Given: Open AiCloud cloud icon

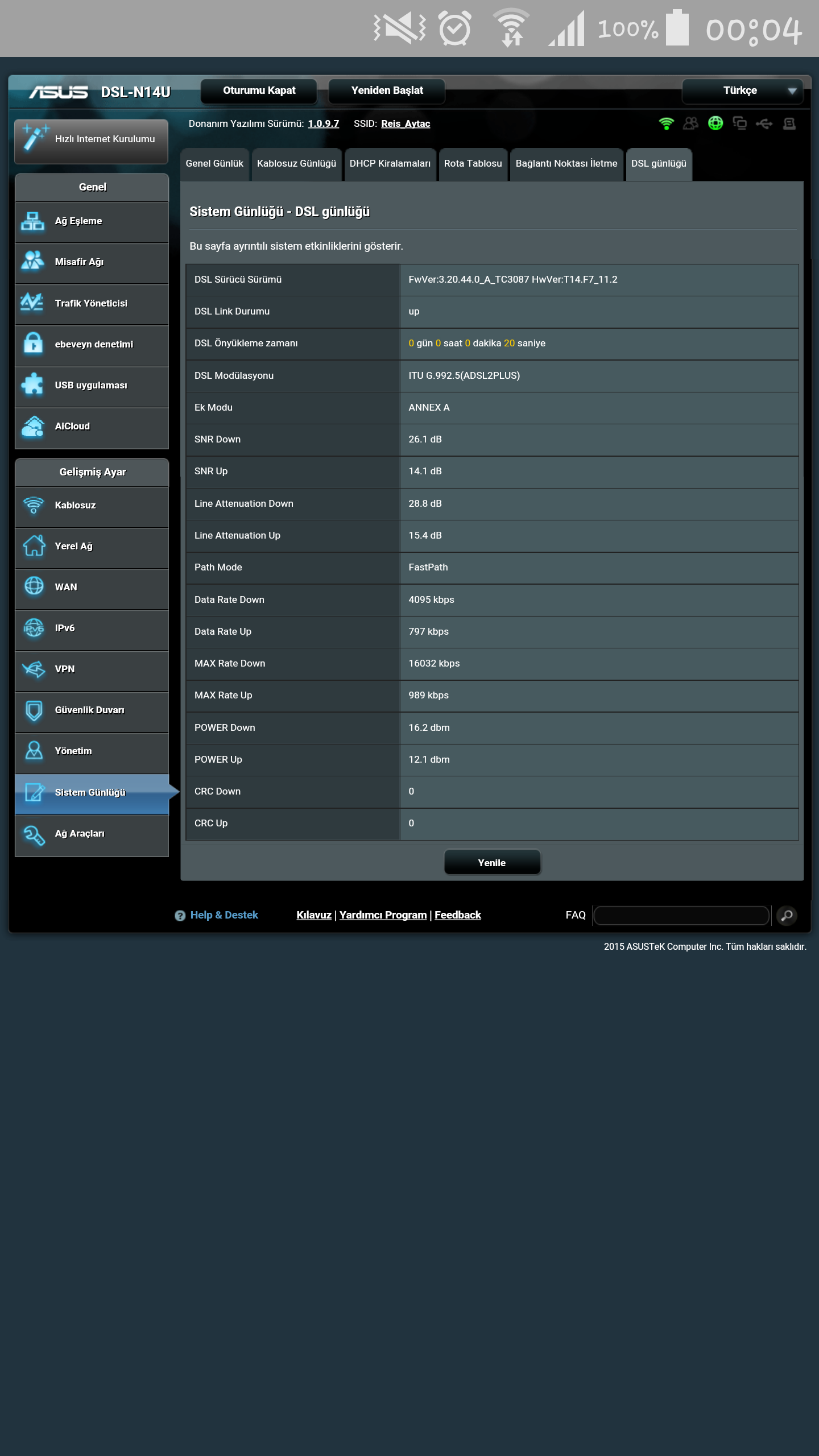Looking at the screenshot, I should click(x=32, y=426).
